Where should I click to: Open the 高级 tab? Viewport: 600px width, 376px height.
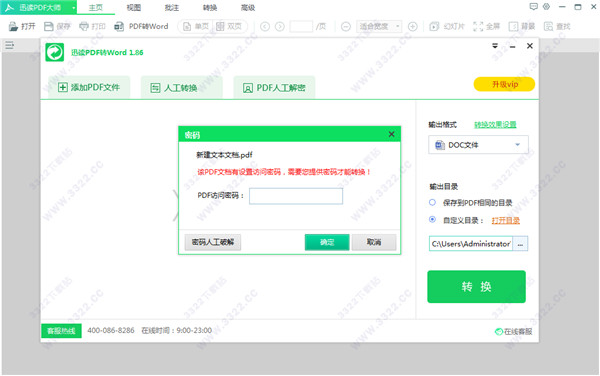pos(248,8)
